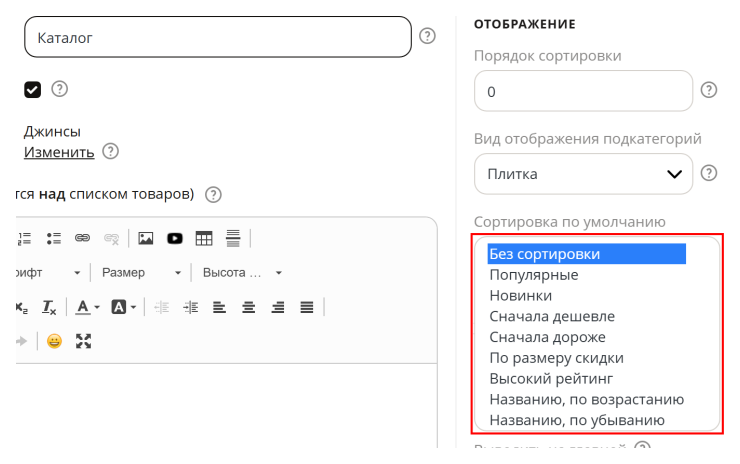Click the redo arrow icon
Screen dimensions: 740x464
[21, 341]
